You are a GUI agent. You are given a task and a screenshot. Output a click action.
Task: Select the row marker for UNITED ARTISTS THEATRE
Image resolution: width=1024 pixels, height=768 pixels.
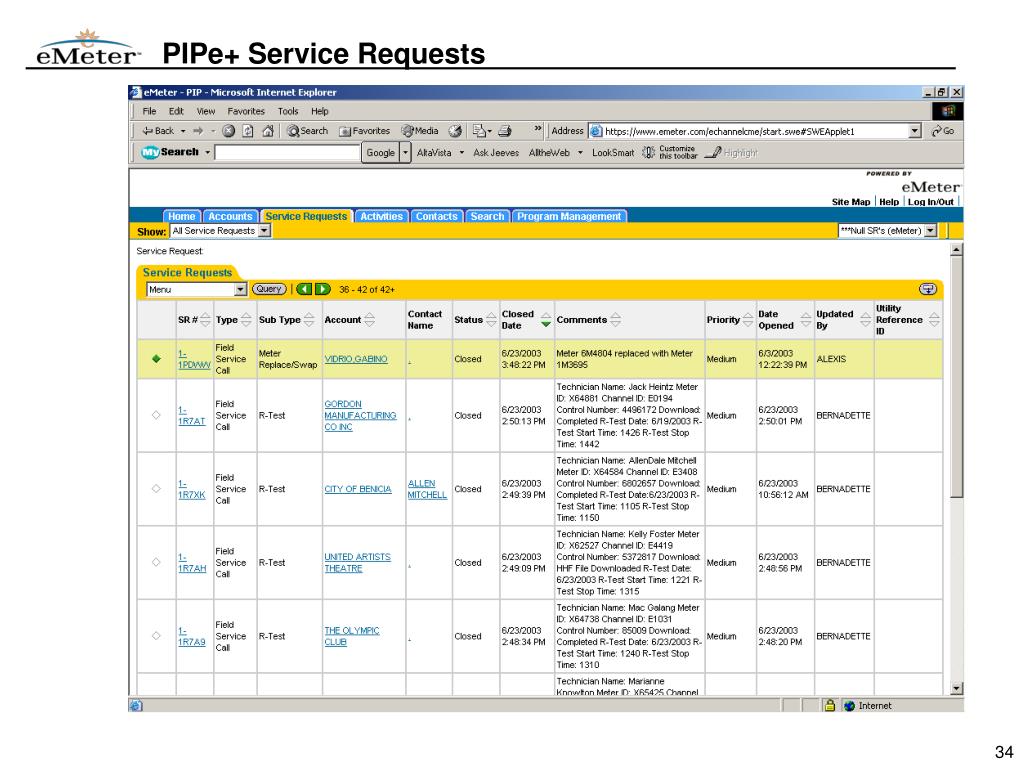[156, 562]
